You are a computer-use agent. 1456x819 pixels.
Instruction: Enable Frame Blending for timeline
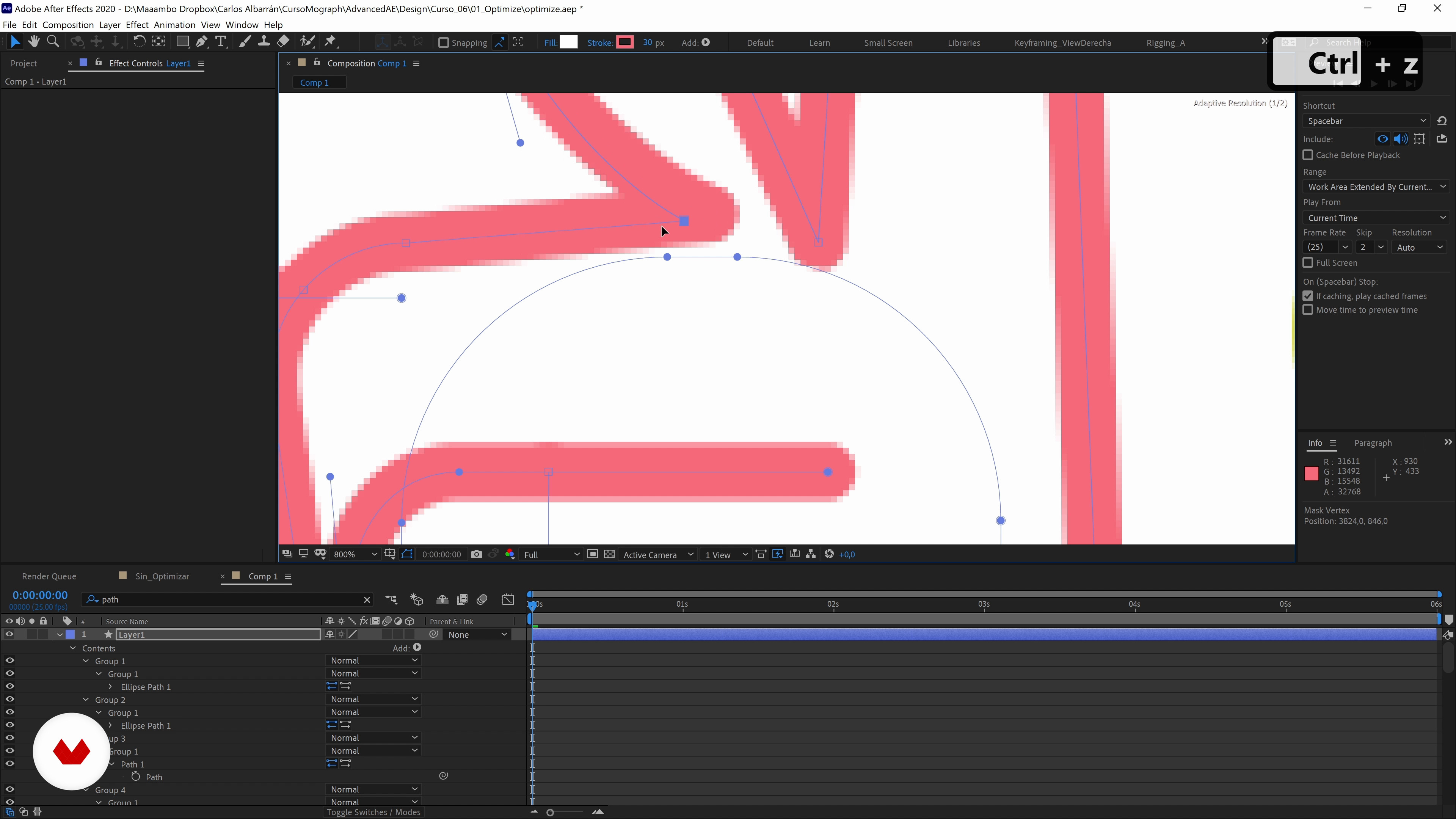click(x=462, y=600)
